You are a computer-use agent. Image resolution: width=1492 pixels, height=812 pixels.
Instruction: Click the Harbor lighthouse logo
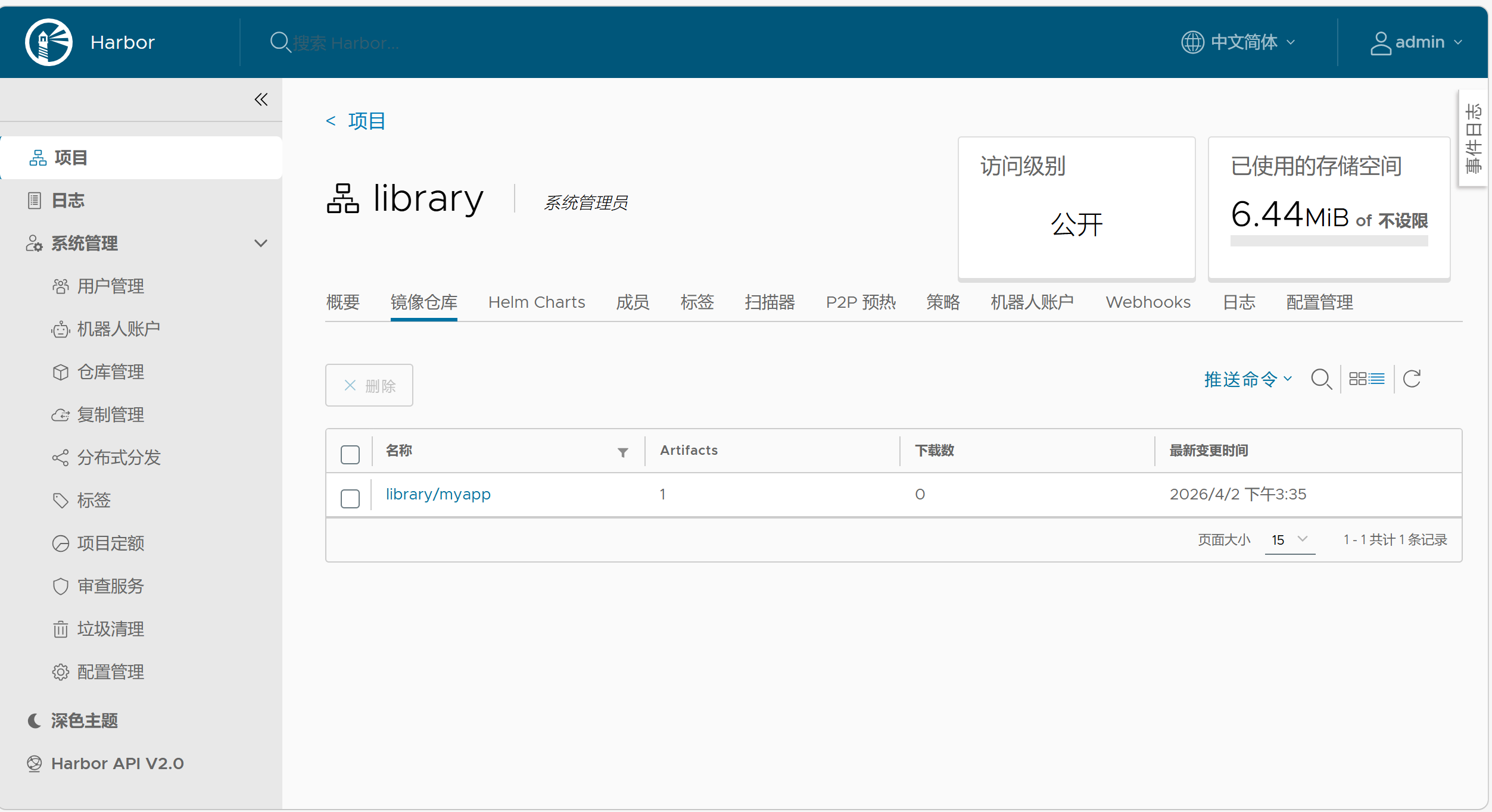pos(49,42)
